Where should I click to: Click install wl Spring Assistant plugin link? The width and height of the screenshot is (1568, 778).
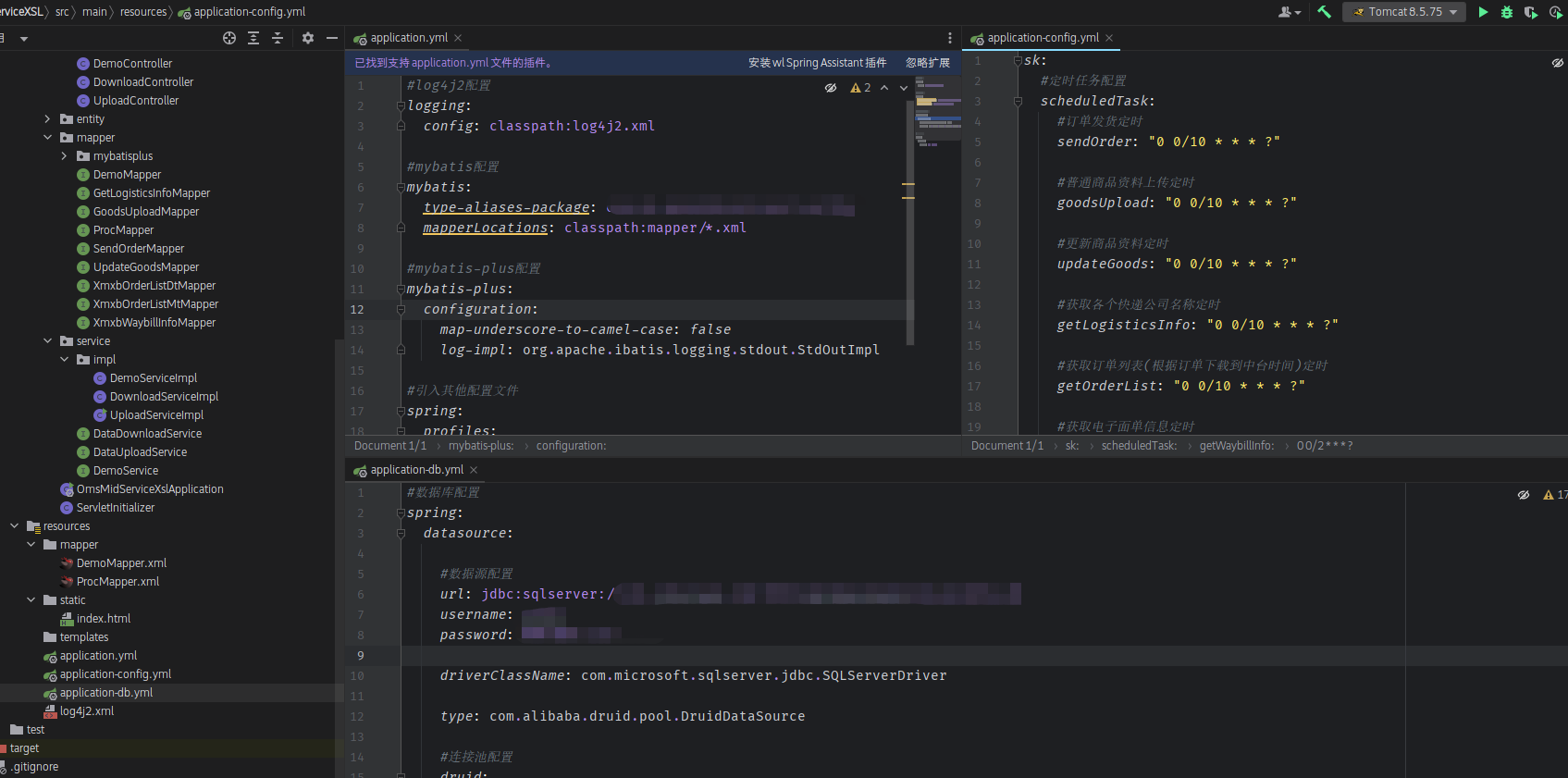pyautogui.click(x=817, y=63)
